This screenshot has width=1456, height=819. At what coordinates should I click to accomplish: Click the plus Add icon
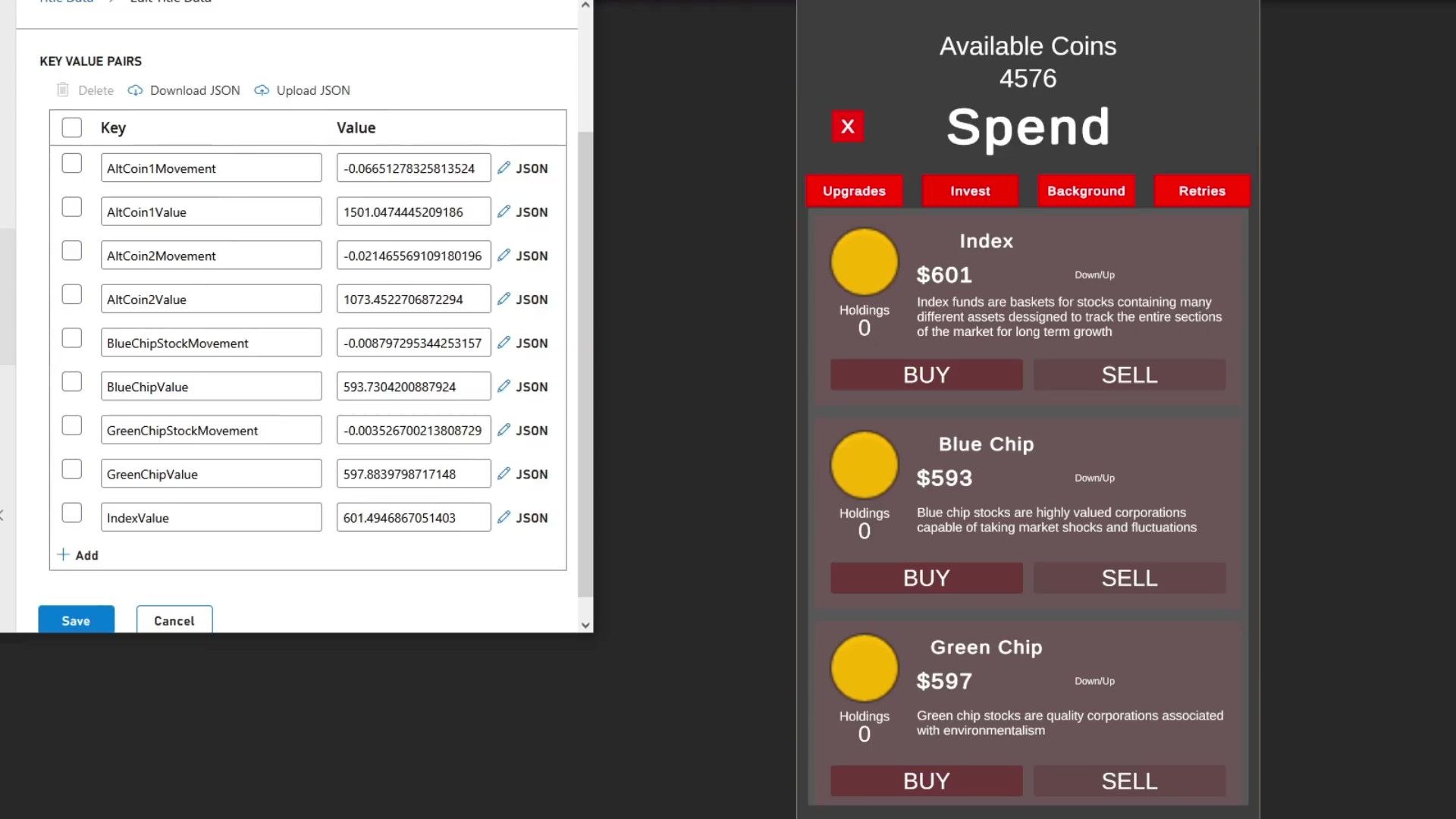(64, 554)
